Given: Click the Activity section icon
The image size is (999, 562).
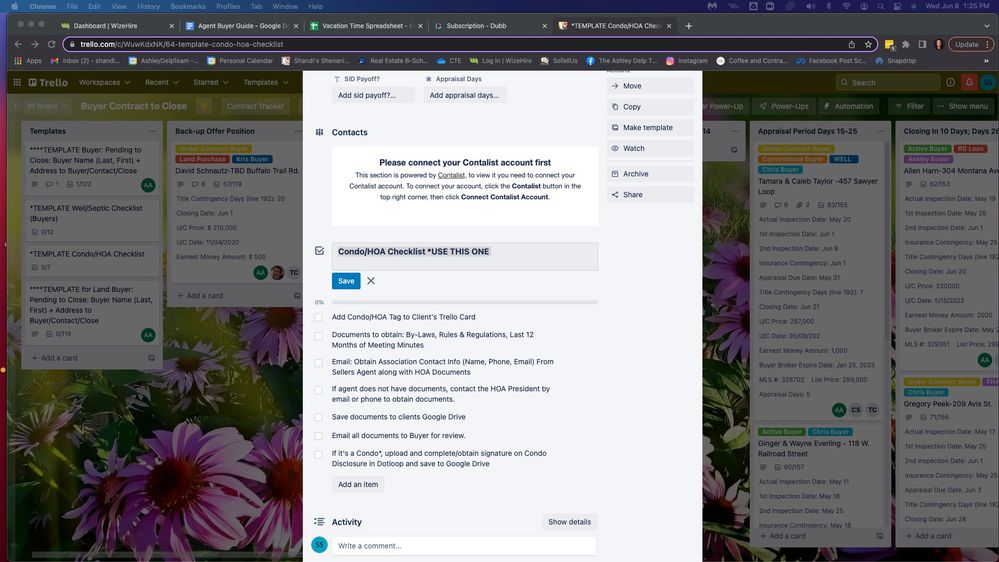Looking at the screenshot, I should (319, 522).
